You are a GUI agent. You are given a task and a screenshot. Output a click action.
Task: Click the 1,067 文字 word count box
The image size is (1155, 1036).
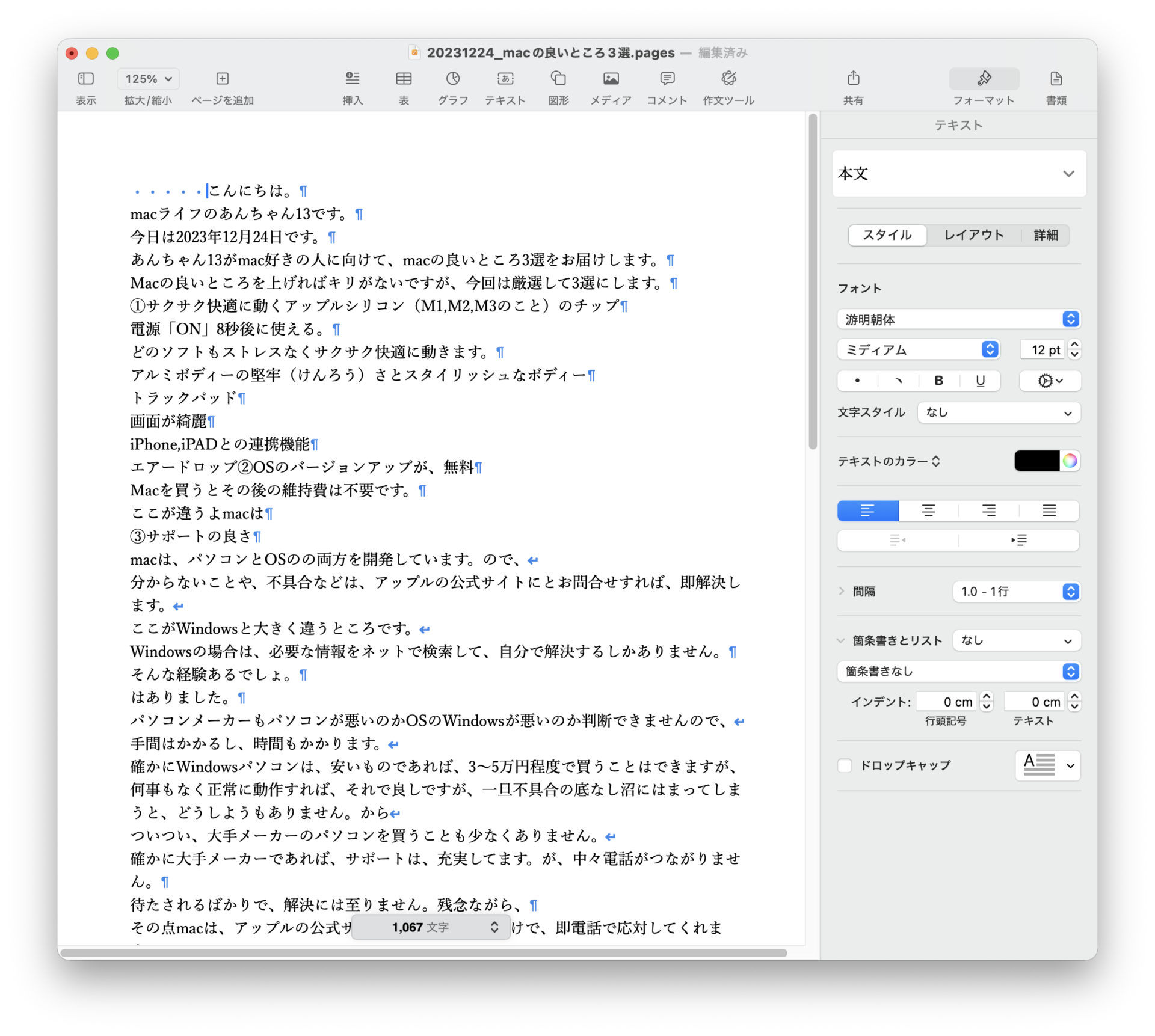(x=431, y=927)
